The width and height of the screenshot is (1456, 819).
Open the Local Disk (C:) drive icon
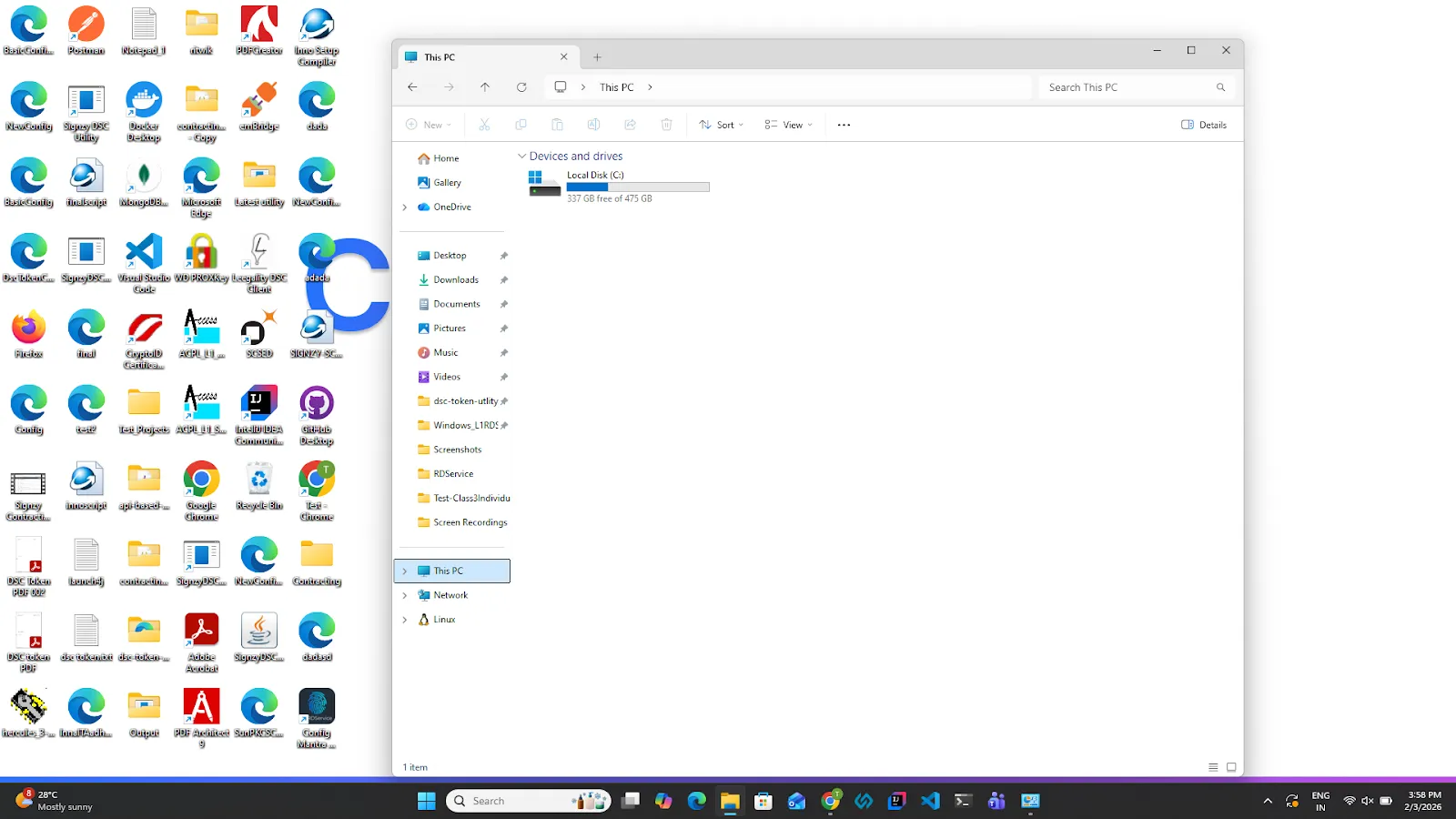pos(544,183)
